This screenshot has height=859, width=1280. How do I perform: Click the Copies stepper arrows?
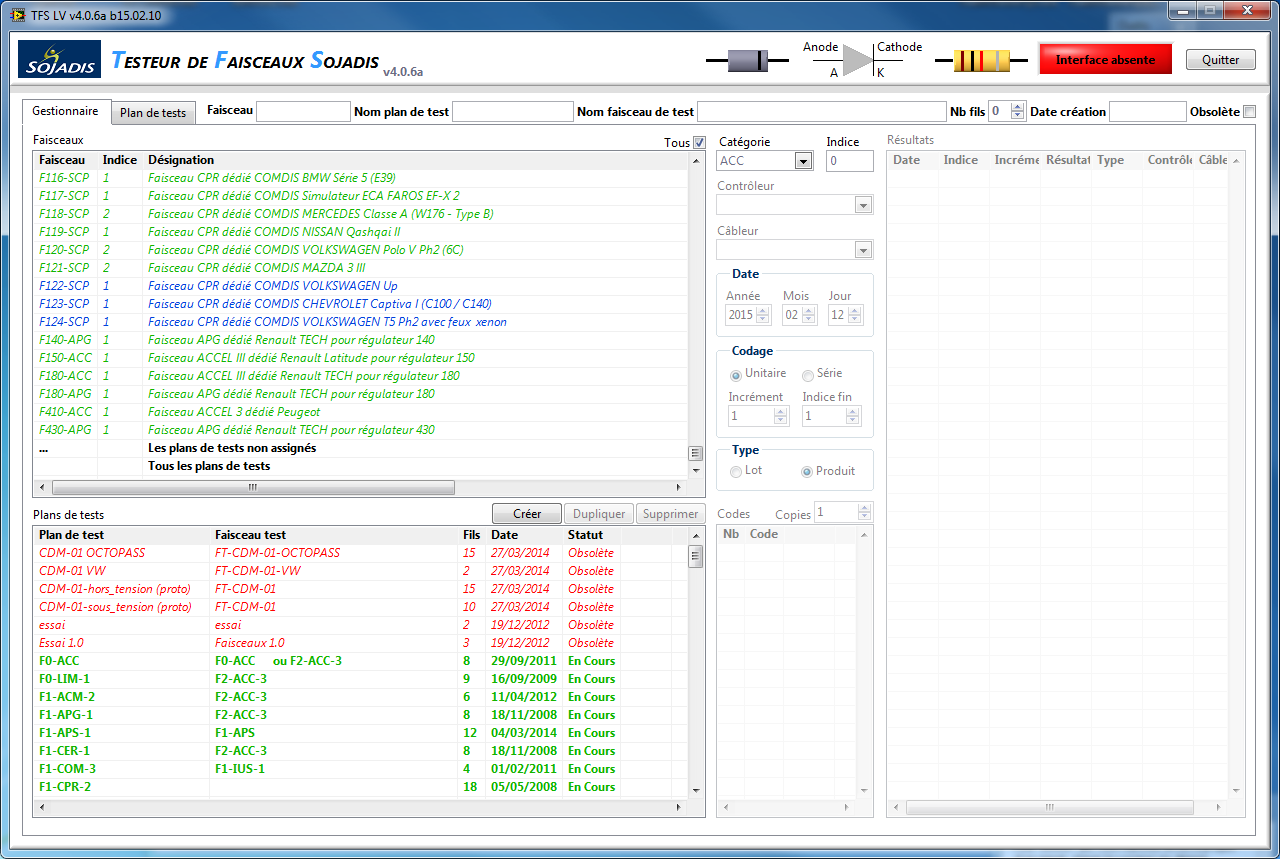click(x=865, y=512)
